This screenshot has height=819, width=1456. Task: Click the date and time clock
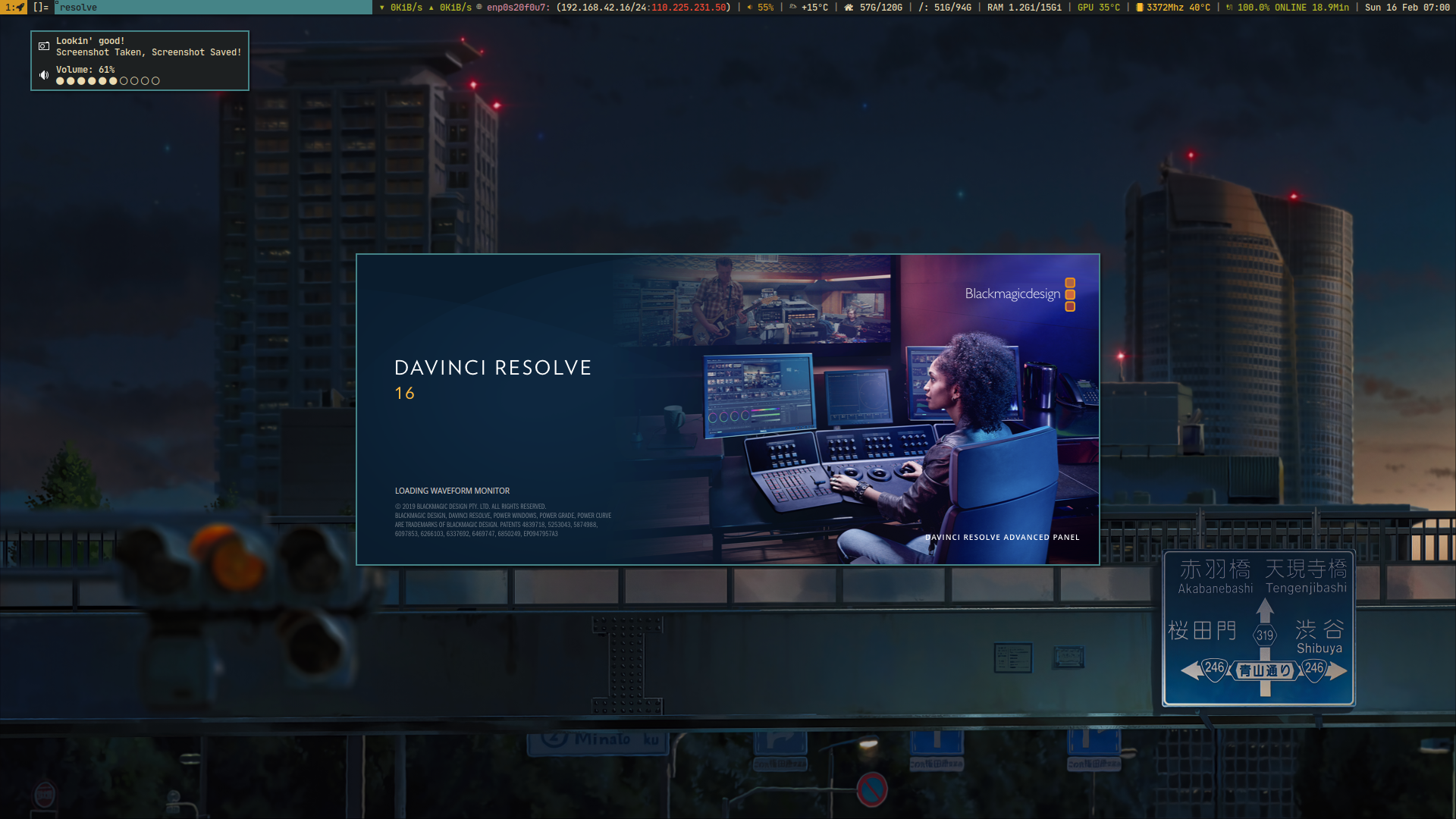pyautogui.click(x=1407, y=8)
